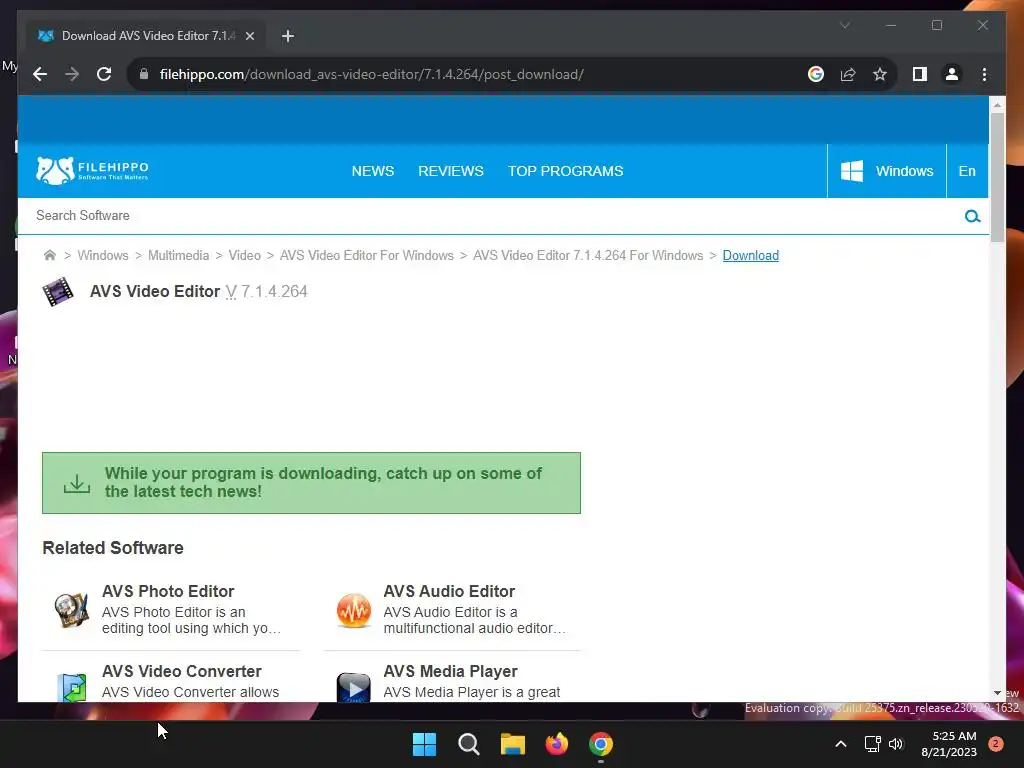Open a new browser tab
This screenshot has height=768, width=1024.
pos(288,36)
